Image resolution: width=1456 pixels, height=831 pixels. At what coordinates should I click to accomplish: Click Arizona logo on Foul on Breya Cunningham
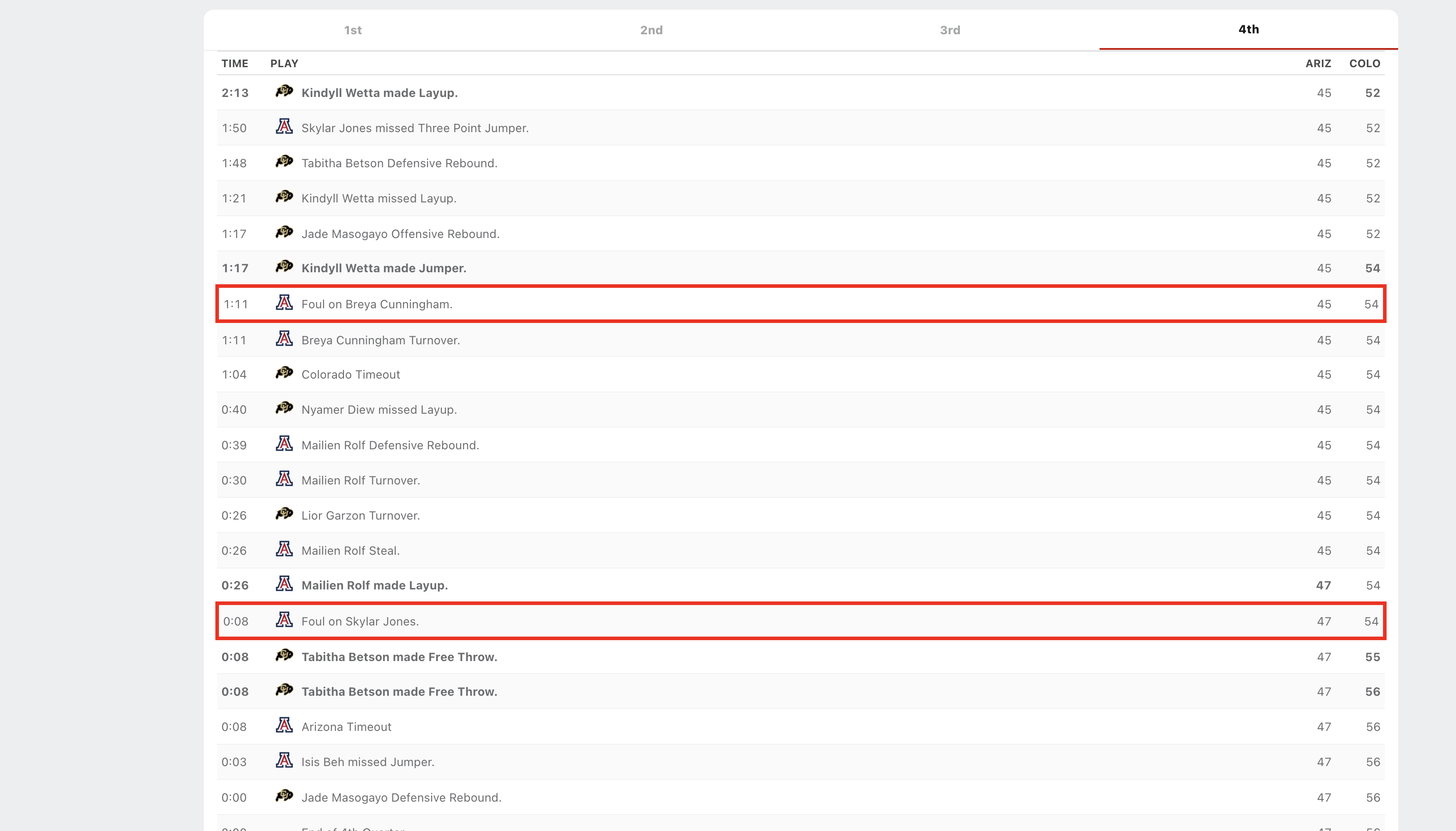click(283, 303)
